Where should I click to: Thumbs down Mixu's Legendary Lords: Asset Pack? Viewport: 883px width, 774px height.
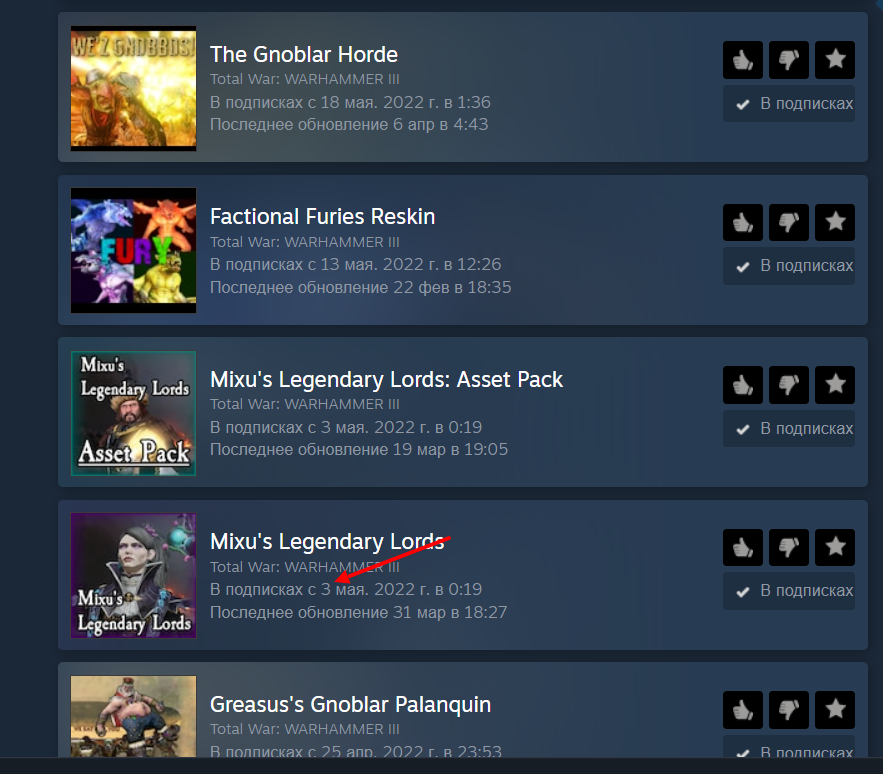point(789,385)
